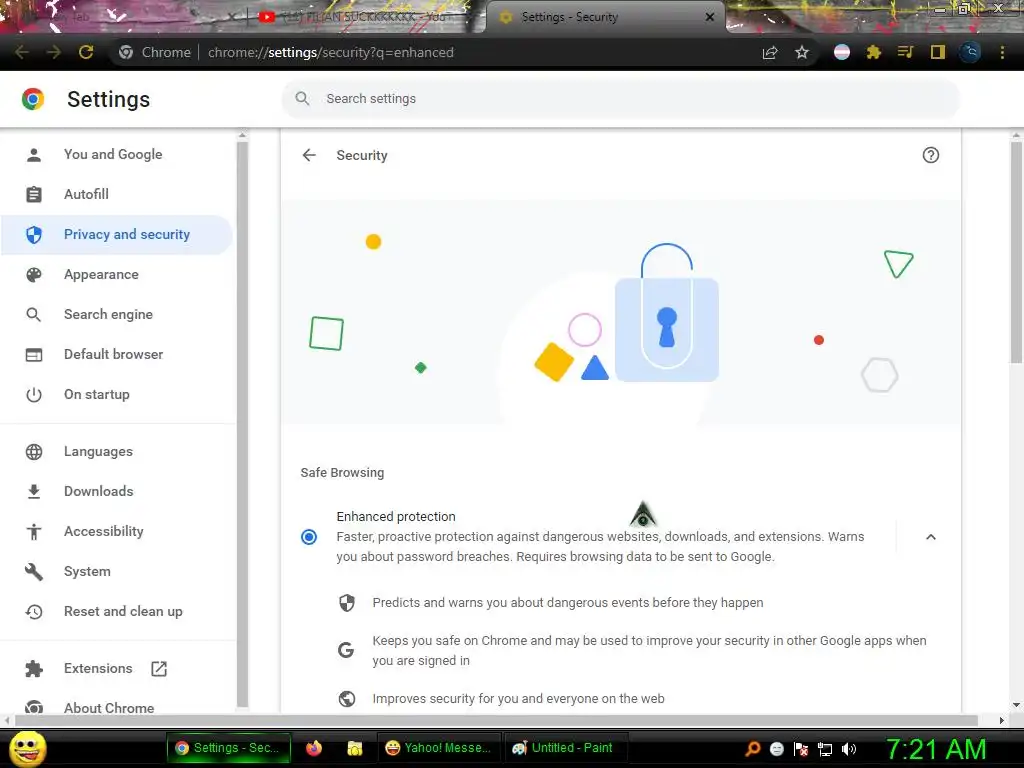
Task: Click the magnifier tray icon
Action: [x=753, y=749]
